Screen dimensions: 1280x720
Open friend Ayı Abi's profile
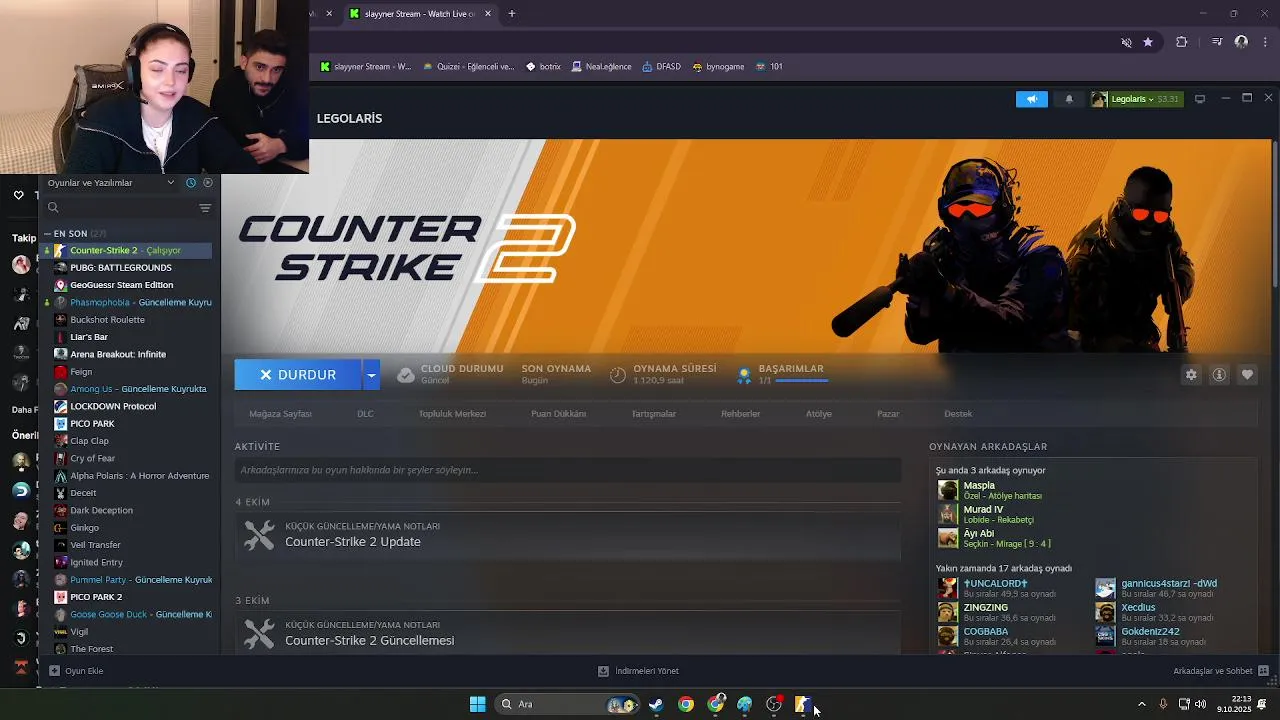coord(979,534)
